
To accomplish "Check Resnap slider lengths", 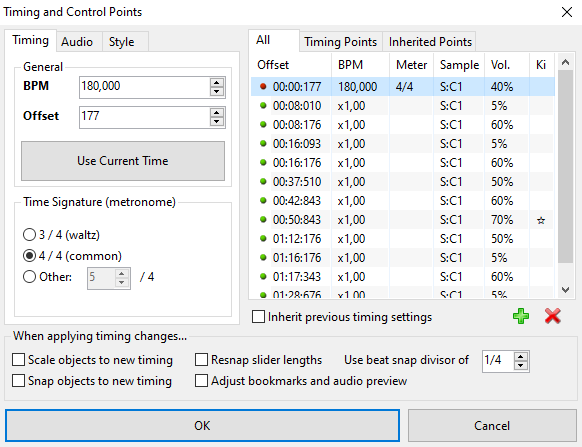I will coord(202,360).
